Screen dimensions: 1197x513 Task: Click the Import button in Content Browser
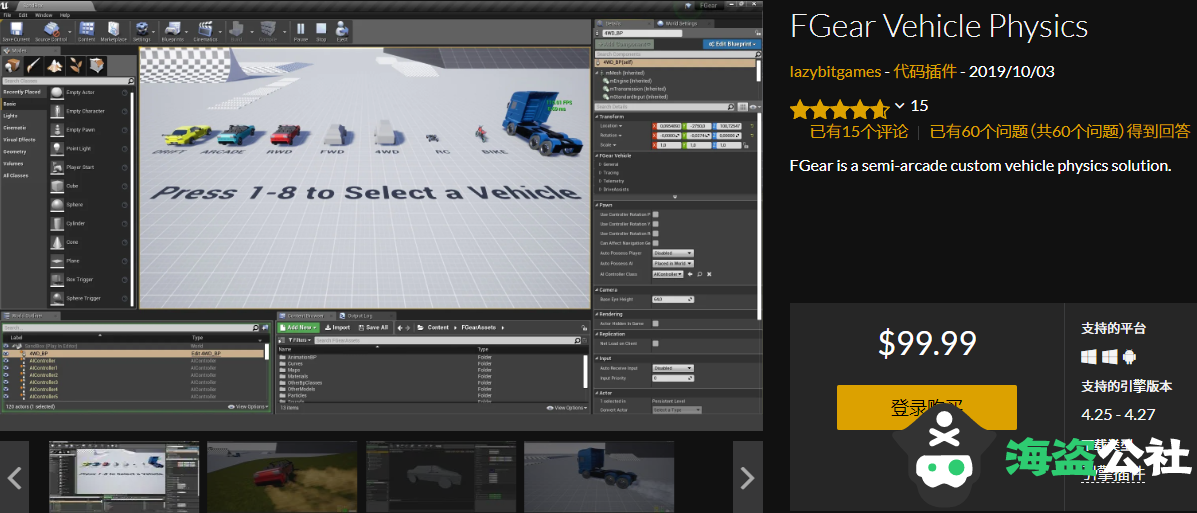(x=337, y=327)
